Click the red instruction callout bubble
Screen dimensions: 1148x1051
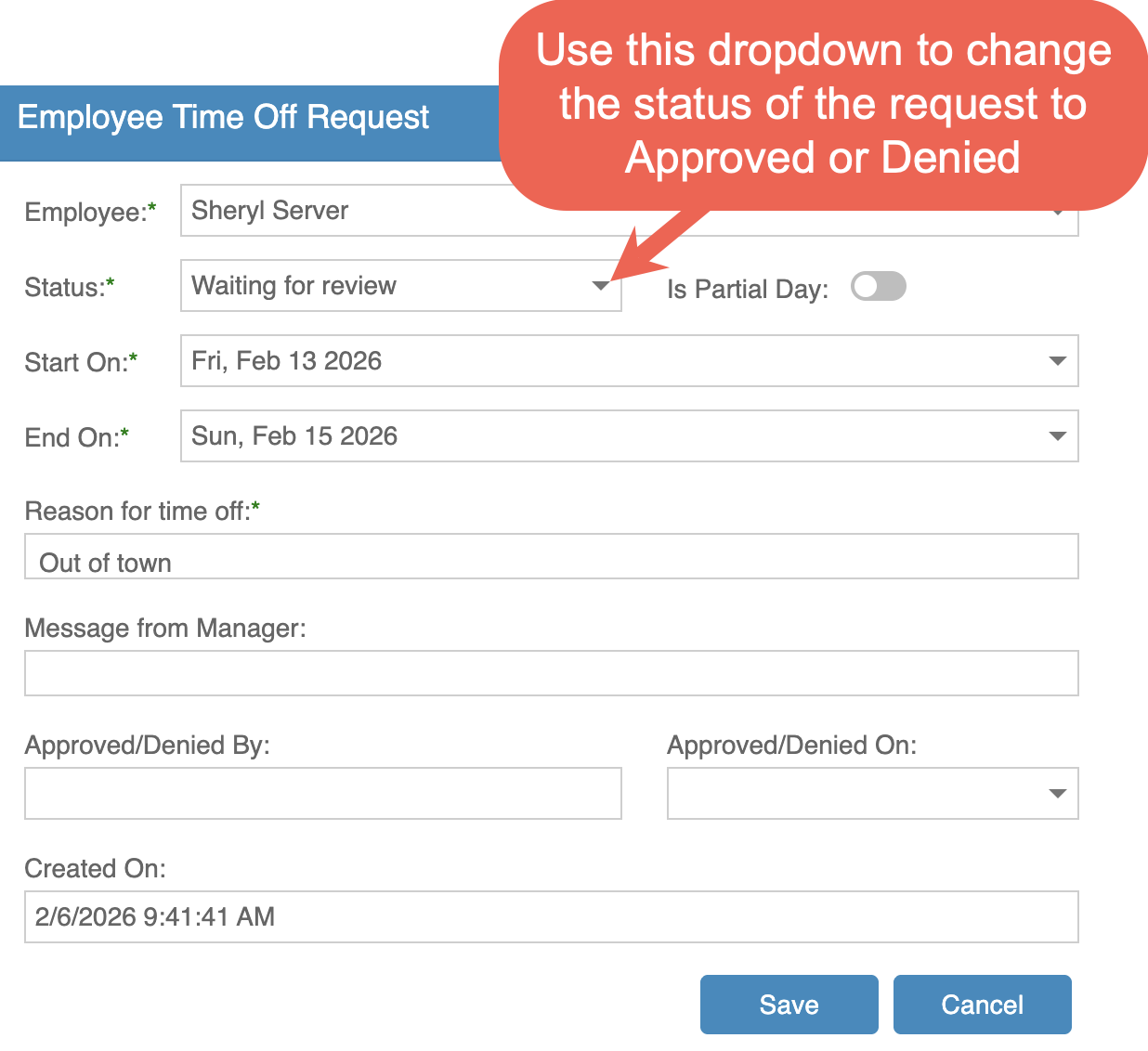coord(823,104)
